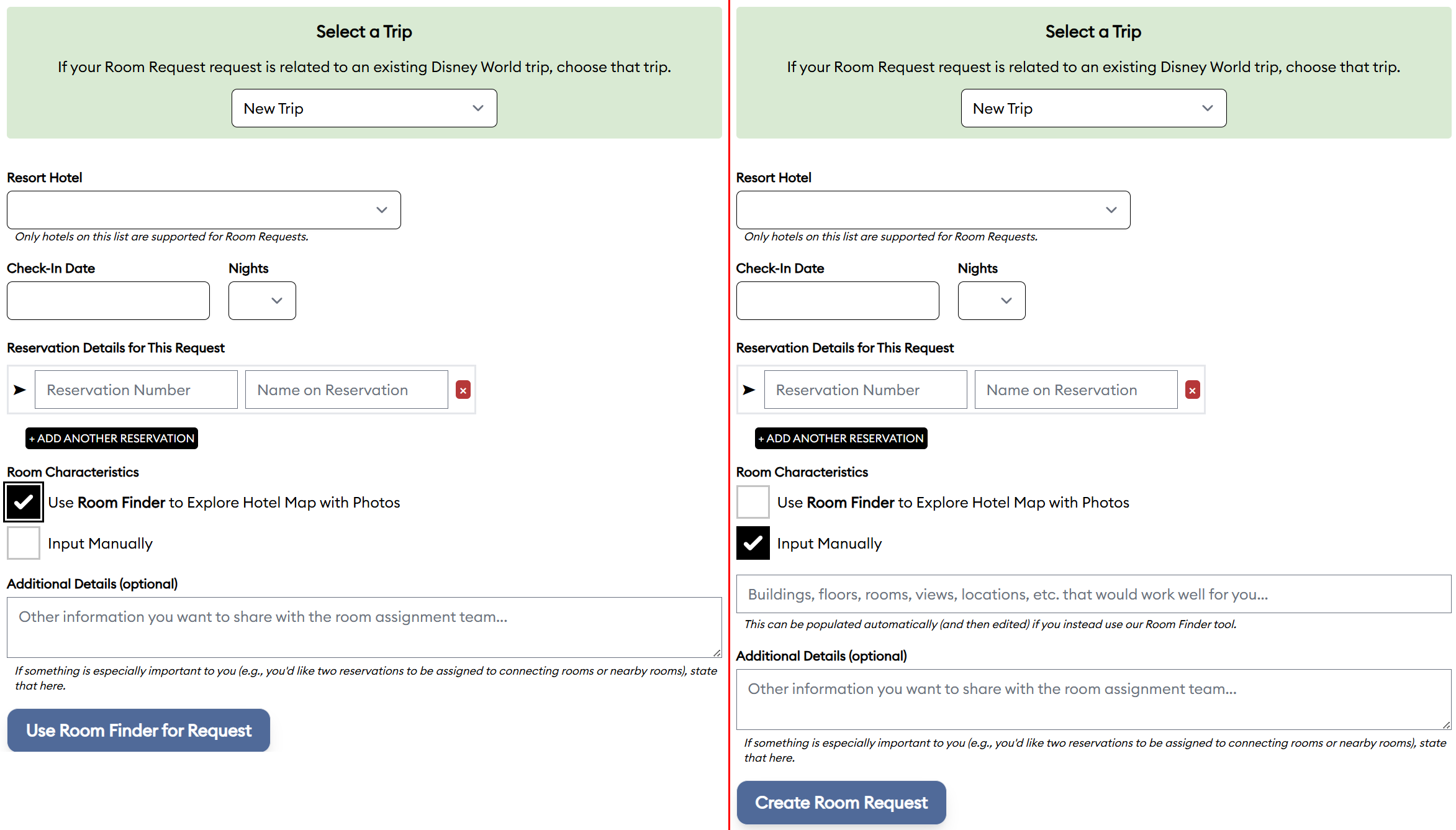Image resolution: width=1456 pixels, height=830 pixels.
Task: Click red remove reservation icon in right form
Action: click(1192, 390)
